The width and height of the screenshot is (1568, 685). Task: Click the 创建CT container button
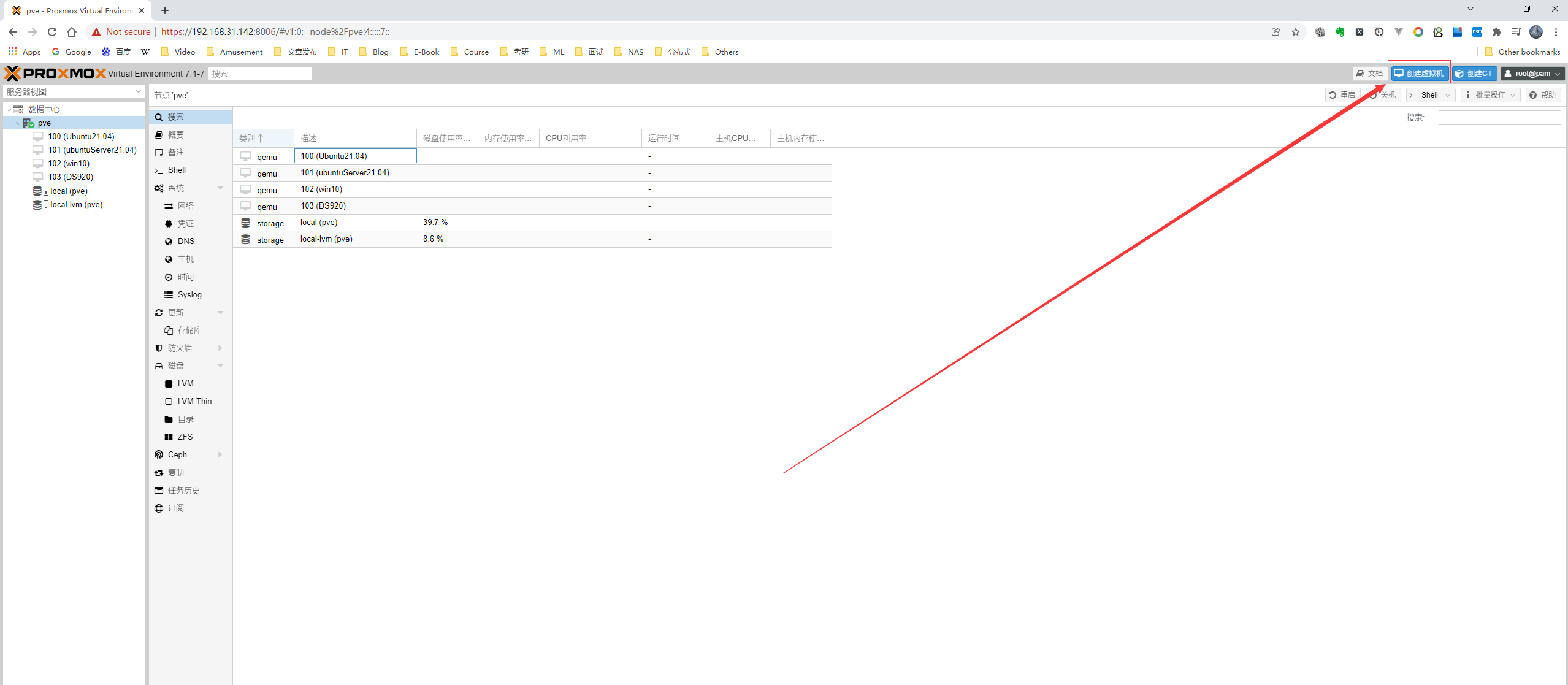(x=1474, y=74)
